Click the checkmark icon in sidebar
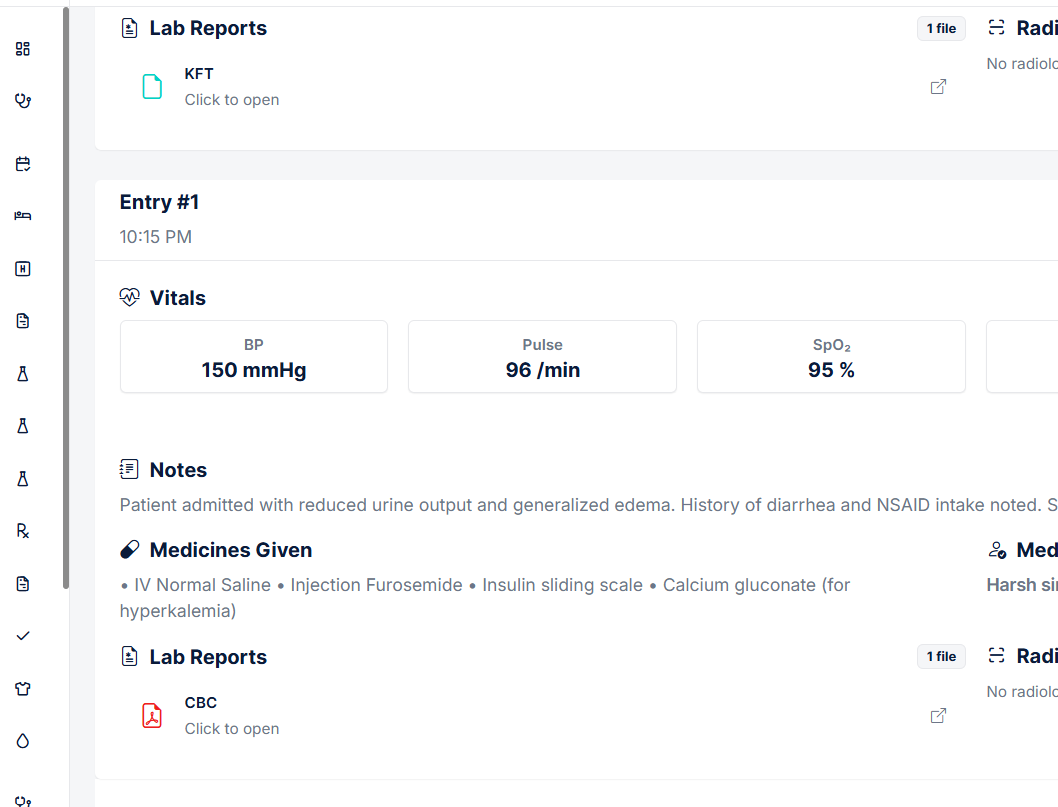Viewport: 1058px width, 807px height. 23,635
